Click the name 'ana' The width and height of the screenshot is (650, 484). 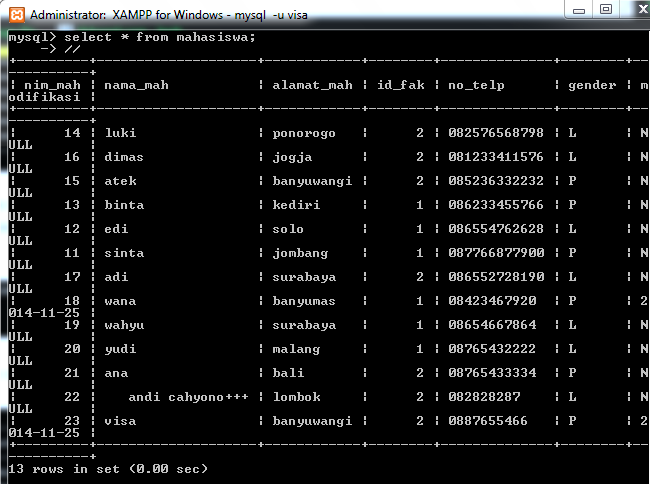click(116, 373)
